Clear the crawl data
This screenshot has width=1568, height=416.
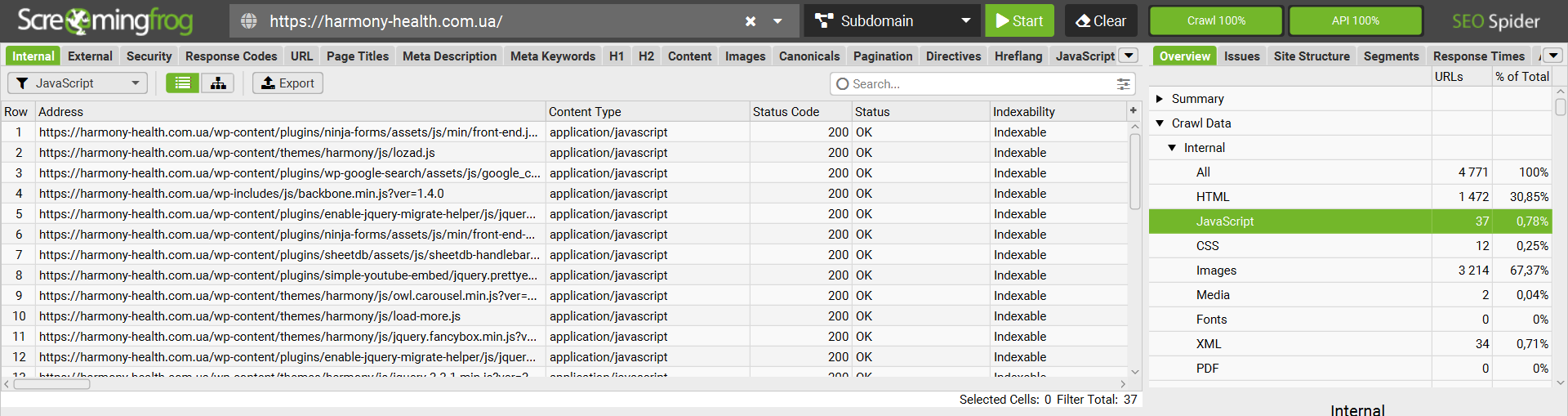1100,21
